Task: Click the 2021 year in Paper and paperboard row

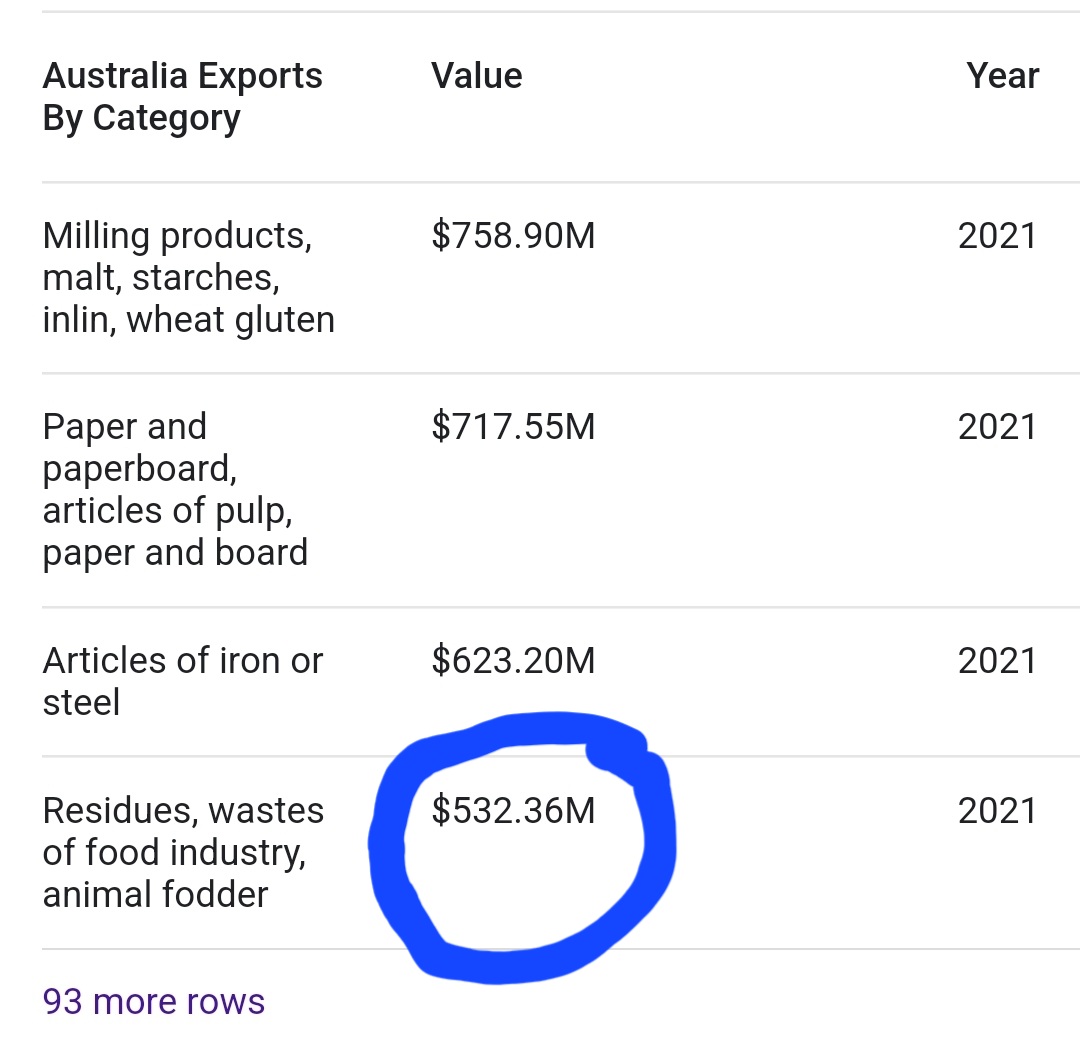Action: tap(997, 426)
